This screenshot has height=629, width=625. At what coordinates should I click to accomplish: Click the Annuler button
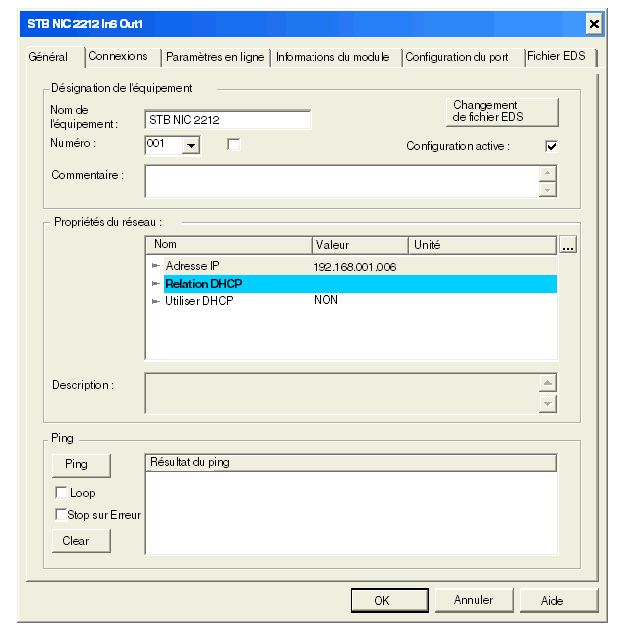coord(474,600)
